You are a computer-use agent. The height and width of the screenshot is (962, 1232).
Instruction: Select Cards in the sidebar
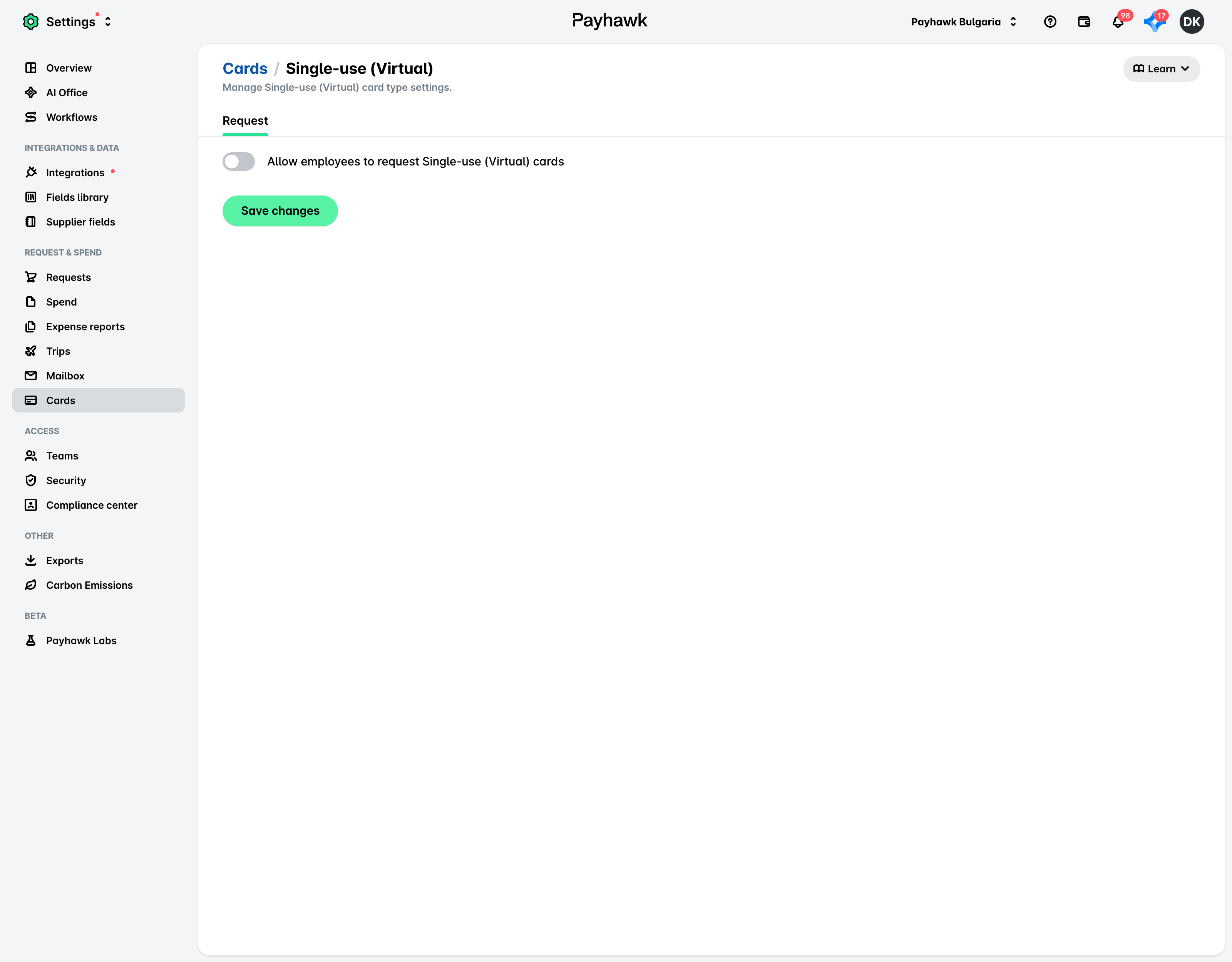click(x=99, y=400)
